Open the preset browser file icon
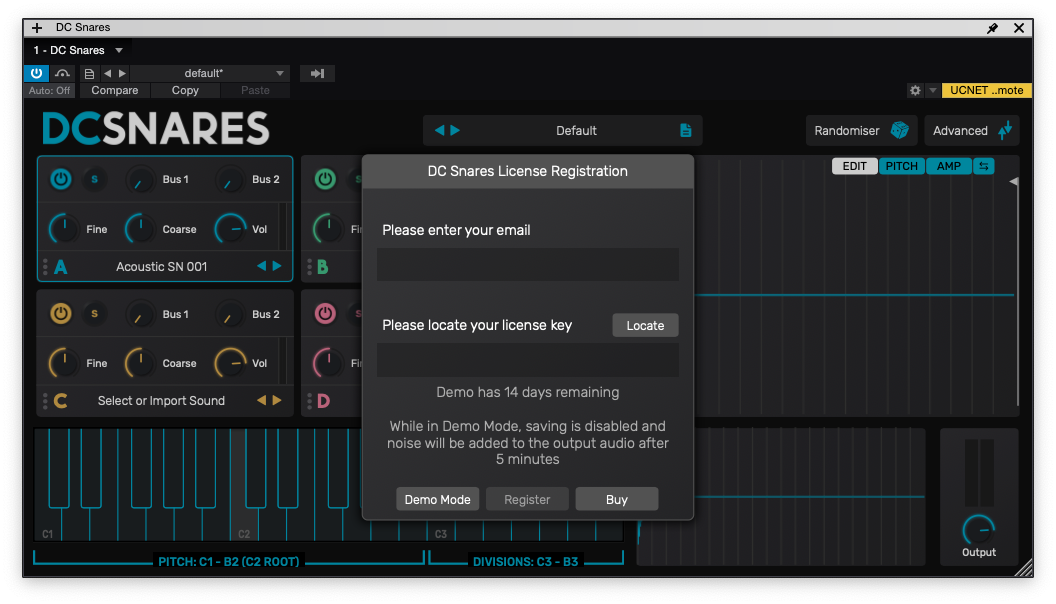The width and height of the screenshot is (1056, 604). [686, 130]
